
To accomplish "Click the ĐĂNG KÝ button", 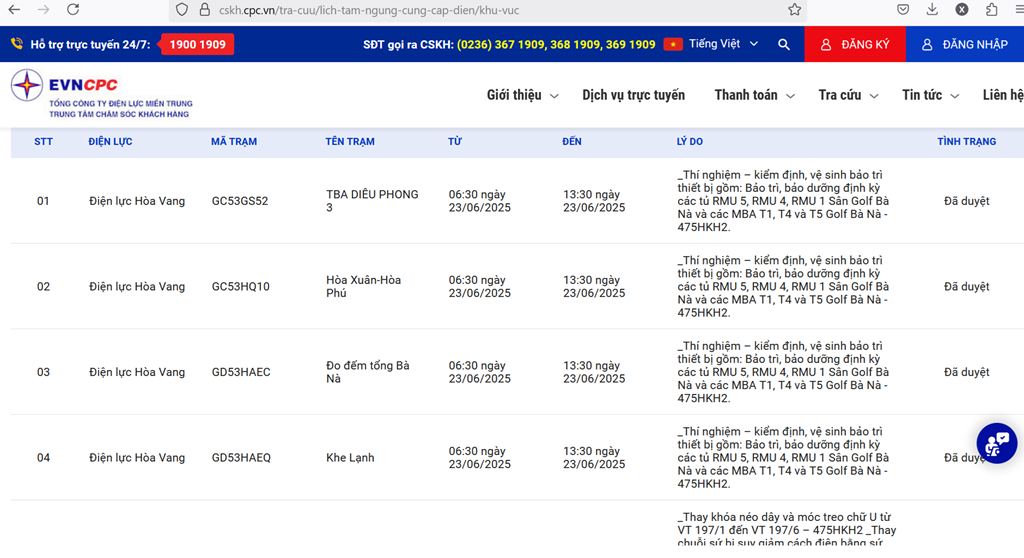I will tap(854, 45).
